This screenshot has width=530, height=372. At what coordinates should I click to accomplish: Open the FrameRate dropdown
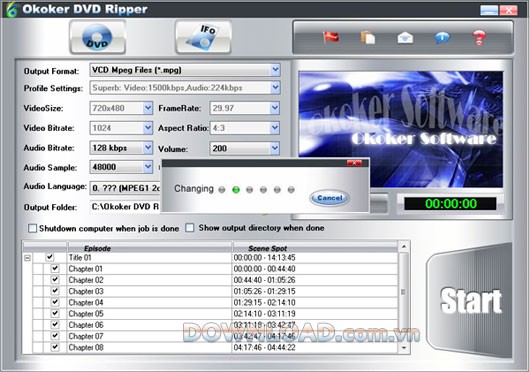click(x=274, y=108)
